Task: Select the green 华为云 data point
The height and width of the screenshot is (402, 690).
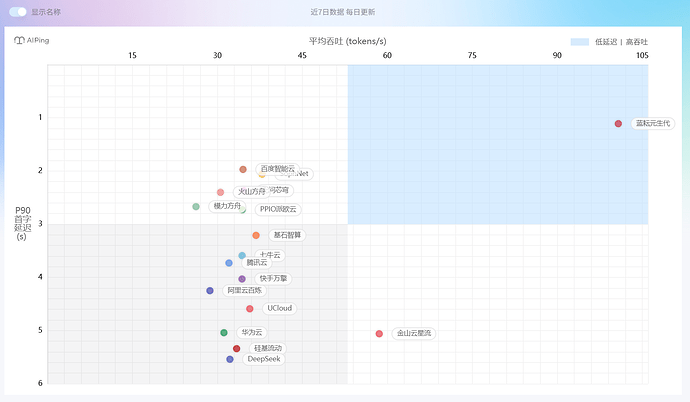Action: [x=224, y=333]
